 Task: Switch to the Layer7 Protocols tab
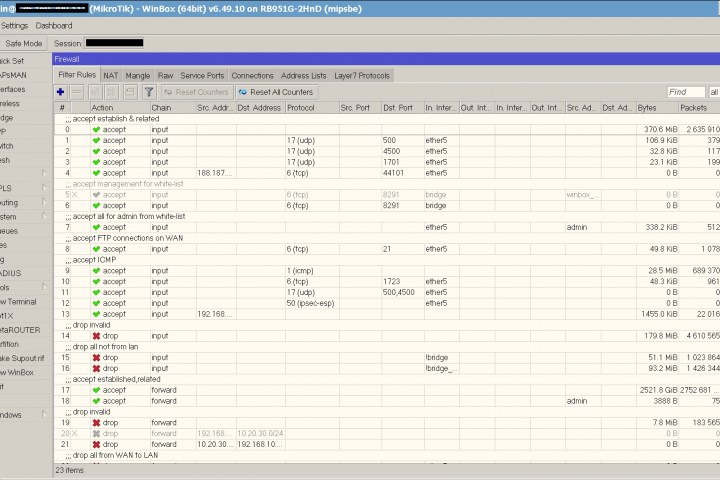[x=362, y=76]
